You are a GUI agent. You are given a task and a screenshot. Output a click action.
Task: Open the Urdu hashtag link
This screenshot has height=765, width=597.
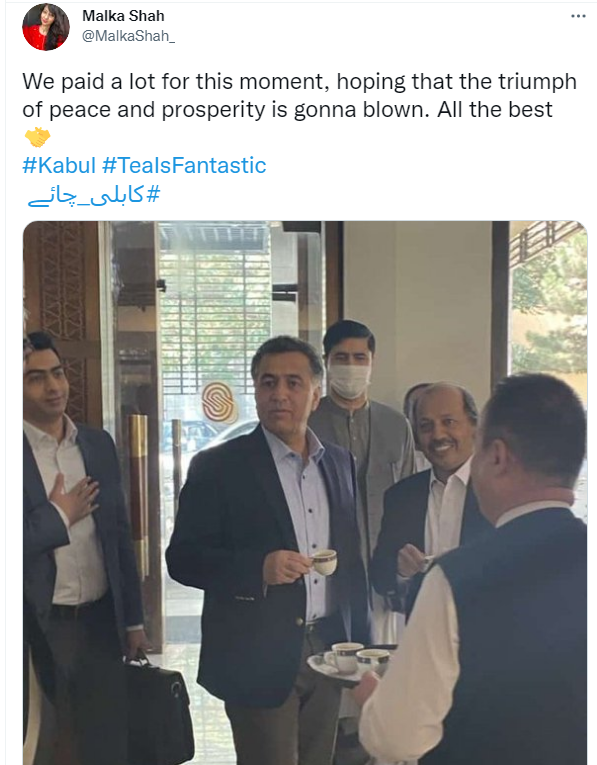(94, 196)
